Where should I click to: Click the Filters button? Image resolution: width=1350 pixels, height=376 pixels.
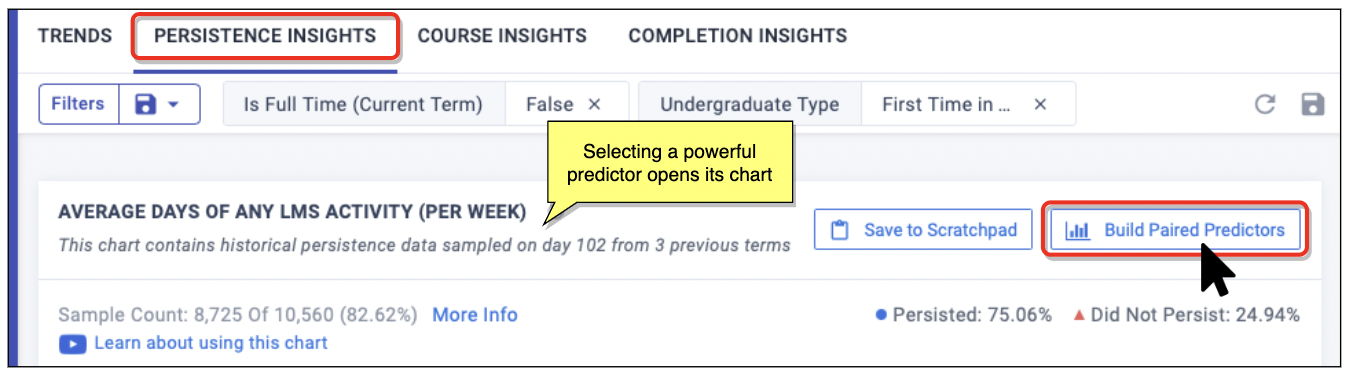[78, 104]
